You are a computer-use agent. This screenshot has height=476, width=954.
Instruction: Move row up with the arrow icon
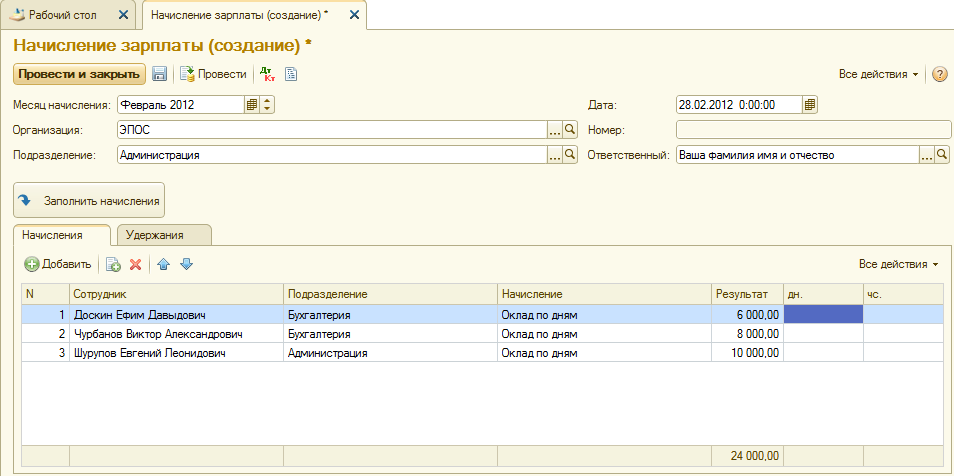(163, 264)
